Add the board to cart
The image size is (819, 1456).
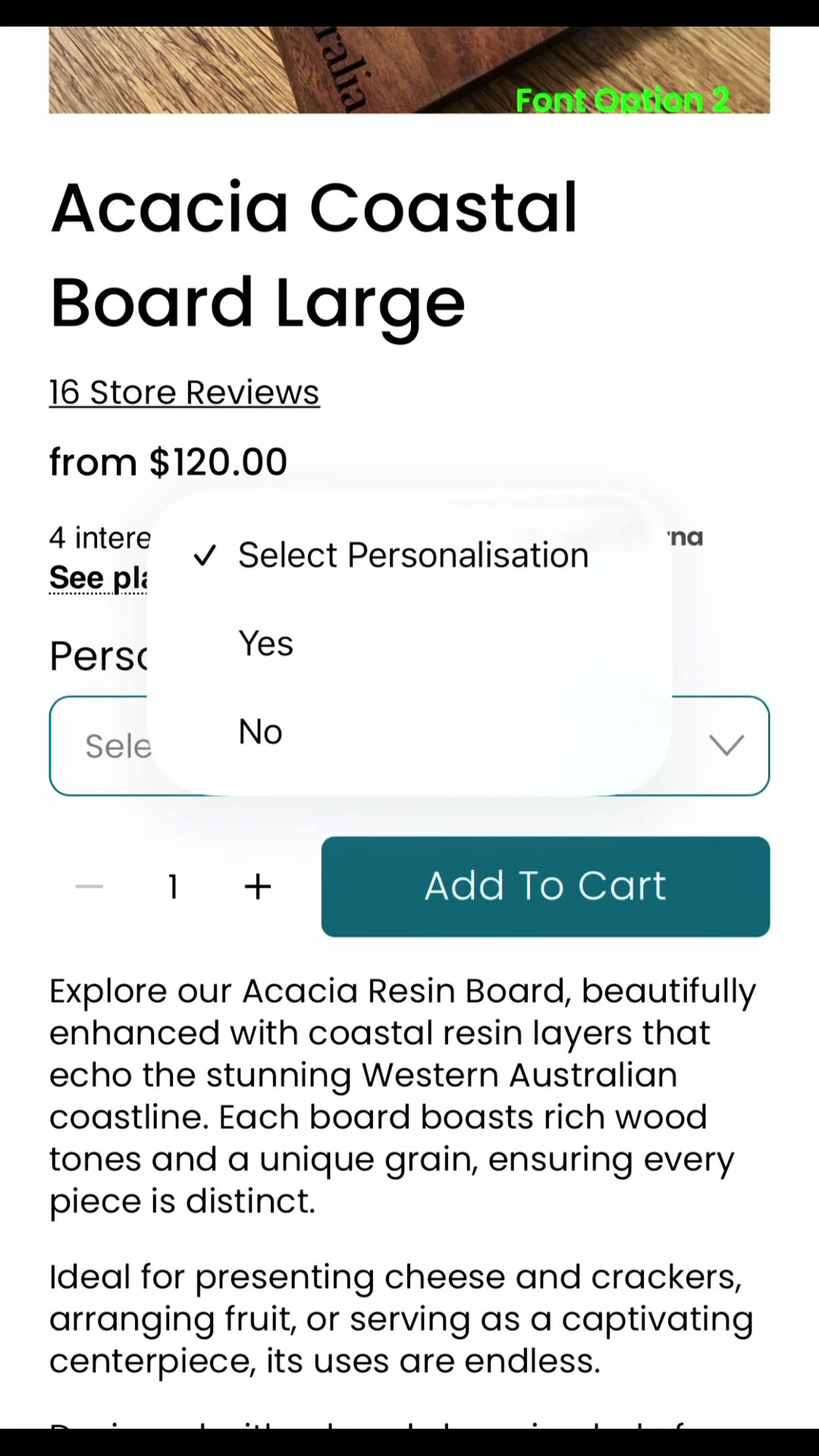[545, 886]
